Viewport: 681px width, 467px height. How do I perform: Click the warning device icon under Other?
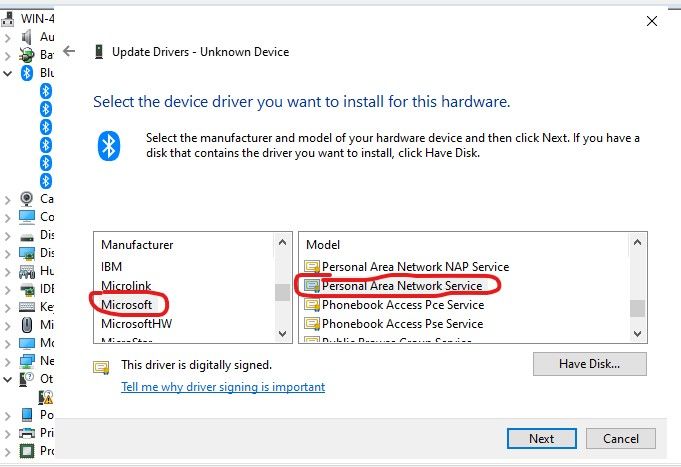[45, 397]
